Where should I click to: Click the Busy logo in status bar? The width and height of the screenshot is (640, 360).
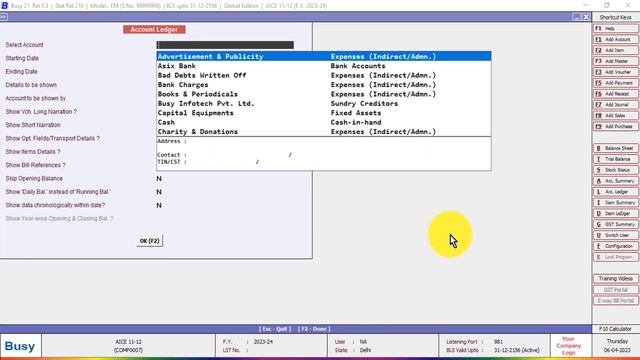[x=20, y=346]
